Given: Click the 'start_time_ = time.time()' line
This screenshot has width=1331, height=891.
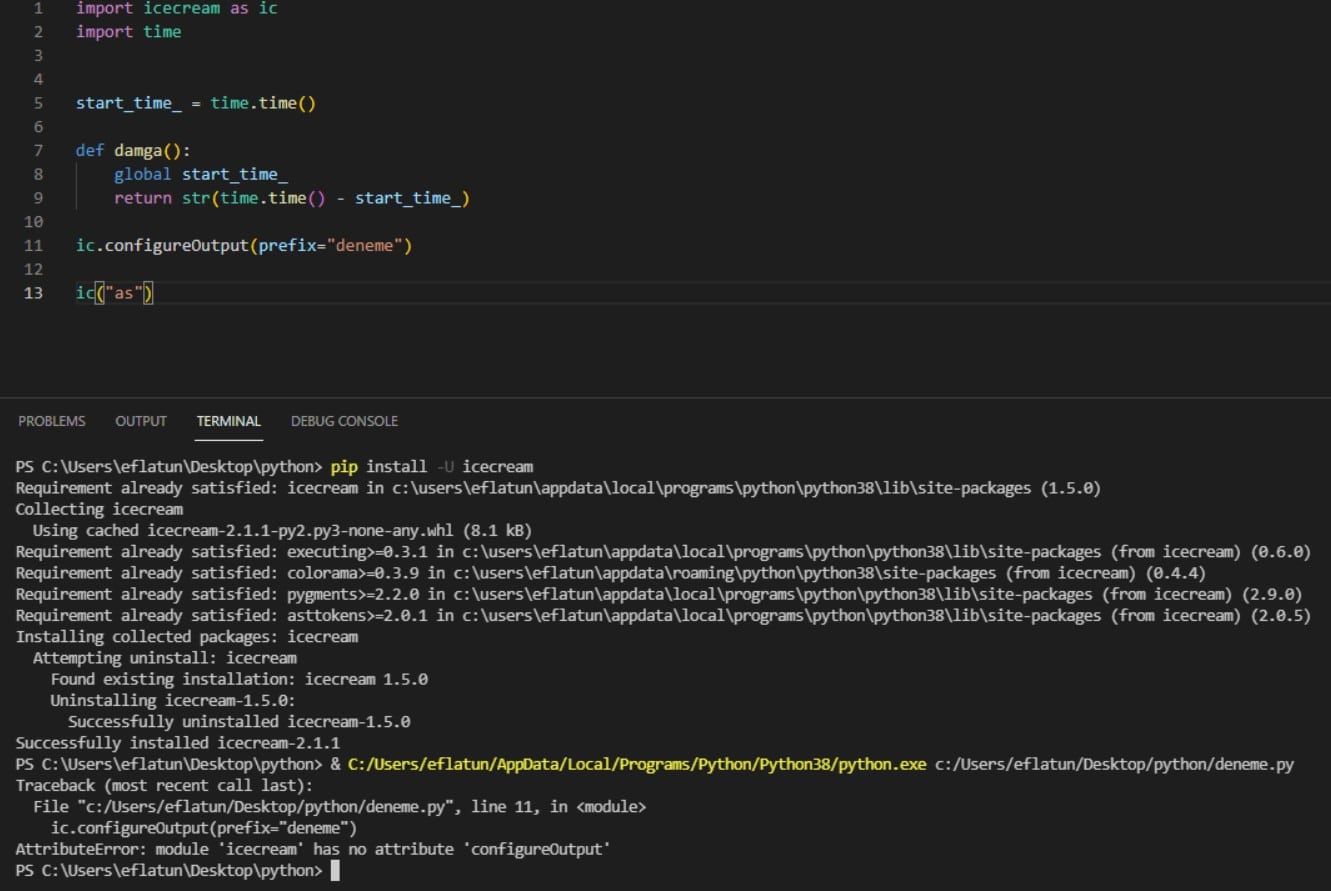Looking at the screenshot, I should 196,103.
